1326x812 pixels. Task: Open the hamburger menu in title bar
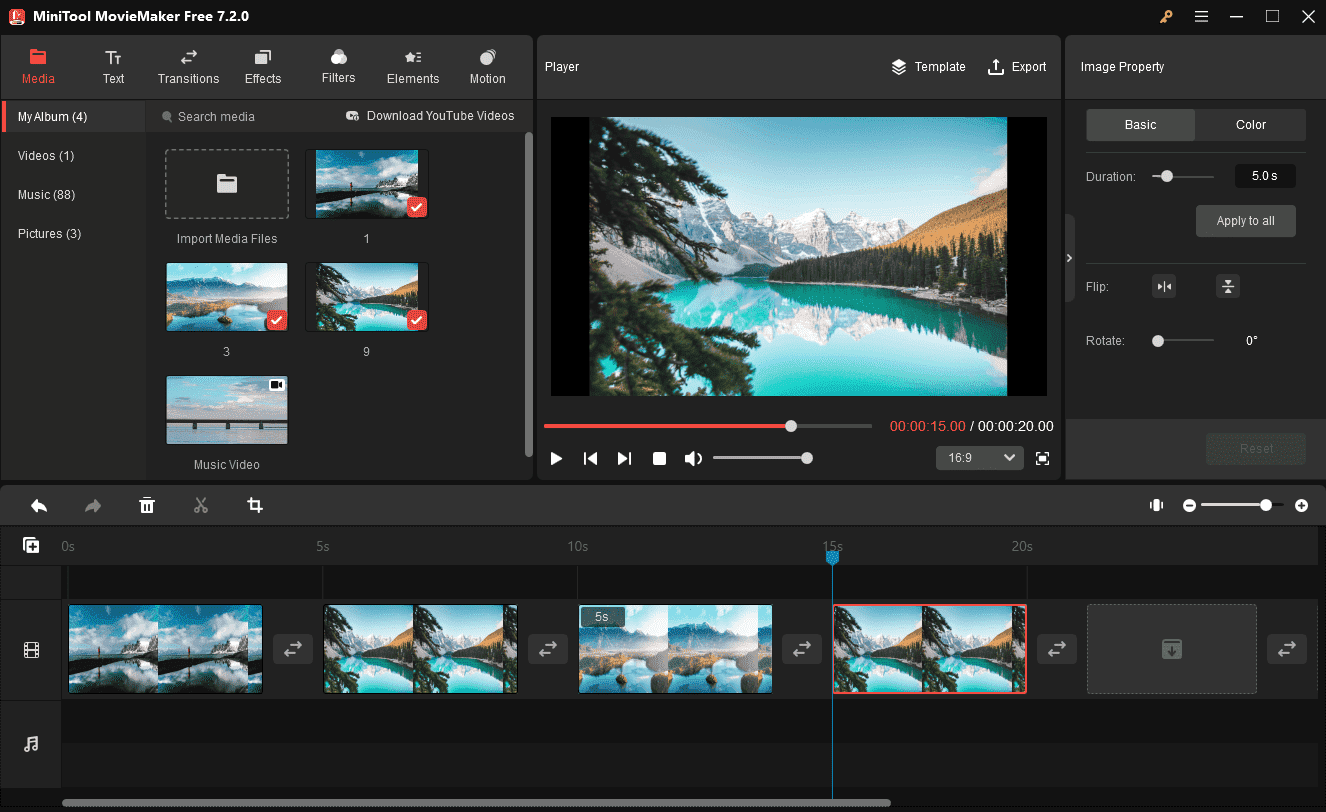click(x=1201, y=16)
